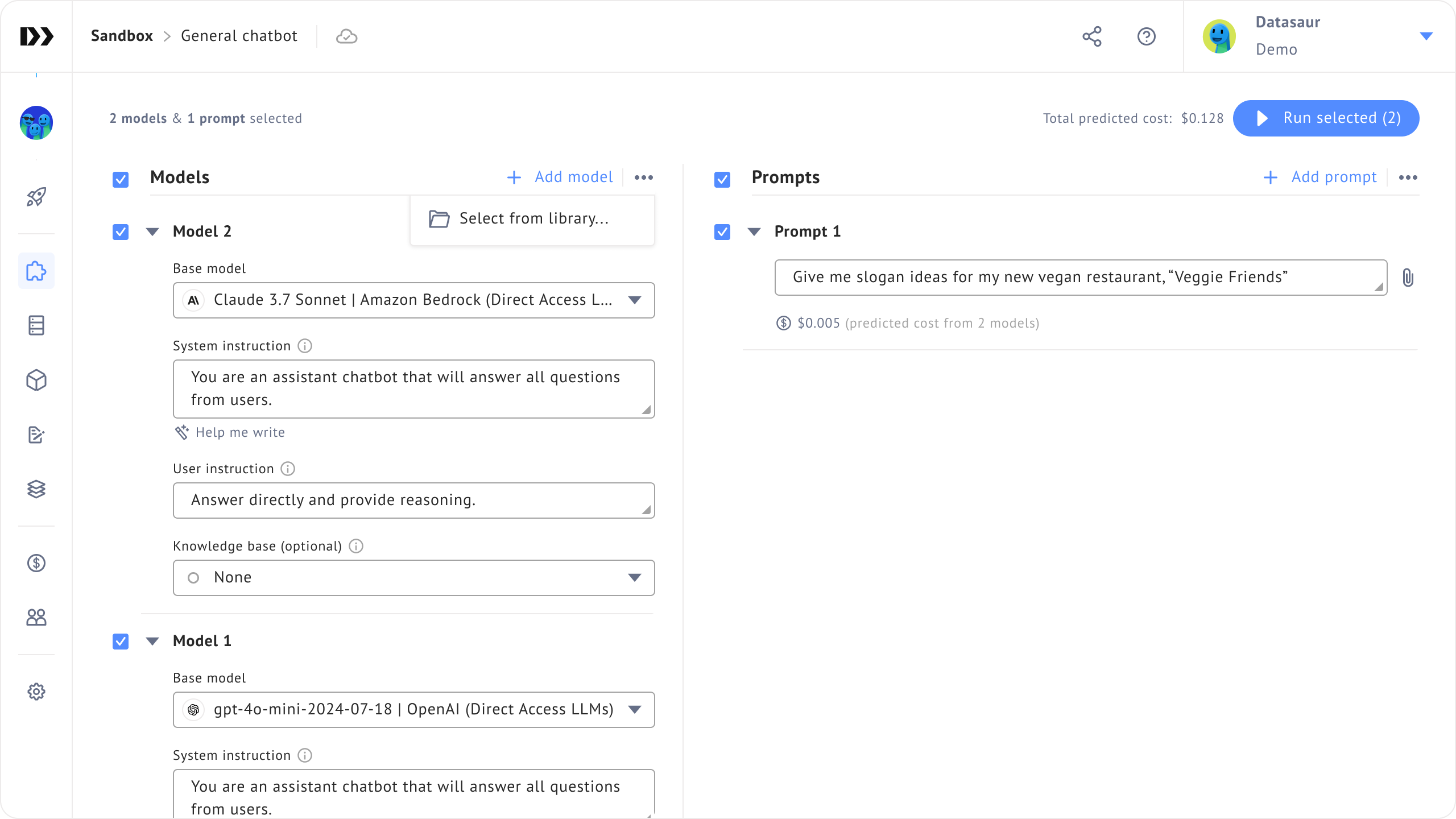The height and width of the screenshot is (819, 1456).
Task: Open Claude 3.7 Sonnet base model dropdown
Action: pos(413,300)
